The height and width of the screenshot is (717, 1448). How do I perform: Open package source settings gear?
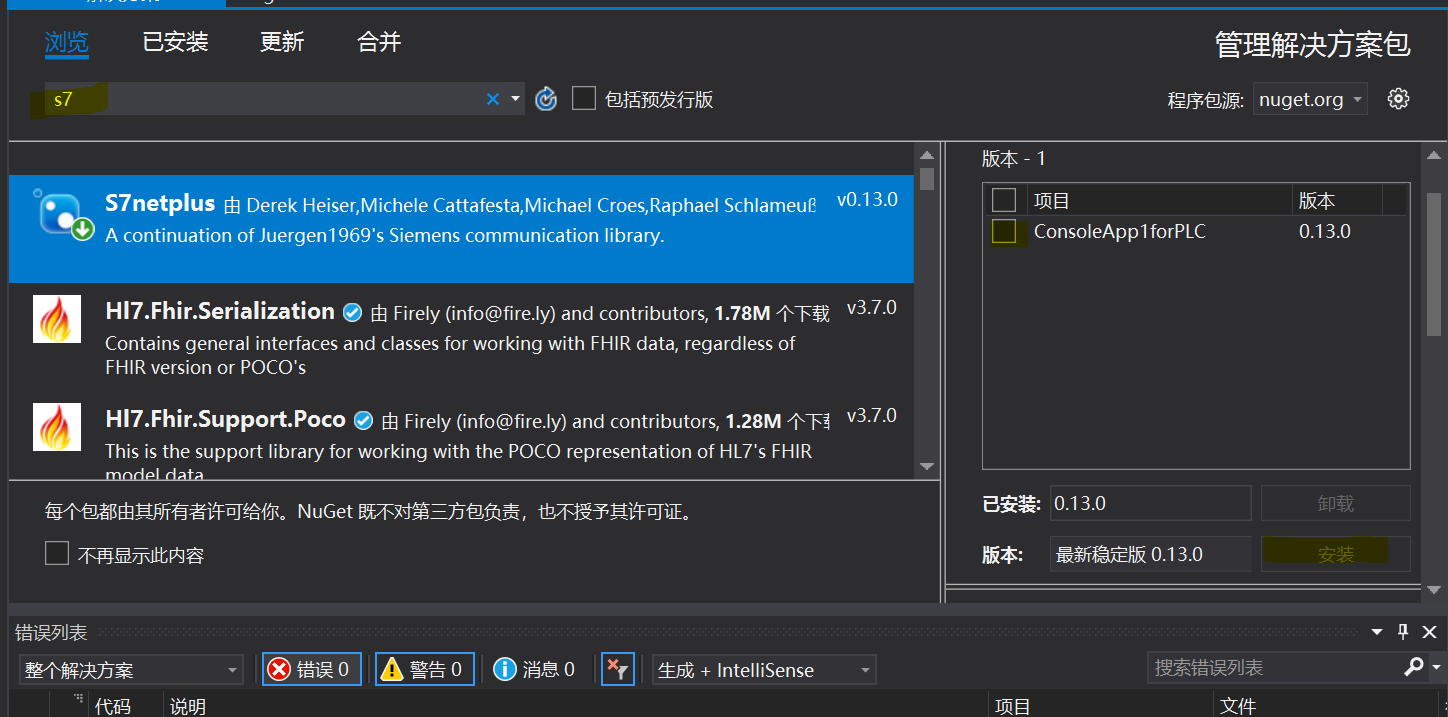(x=1399, y=98)
